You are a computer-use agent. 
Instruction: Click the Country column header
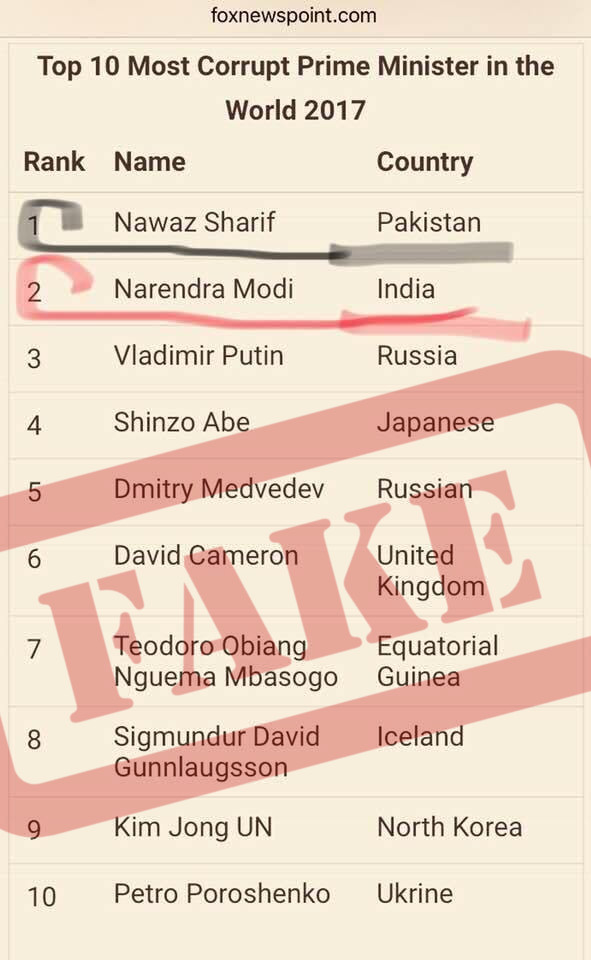coord(425,162)
